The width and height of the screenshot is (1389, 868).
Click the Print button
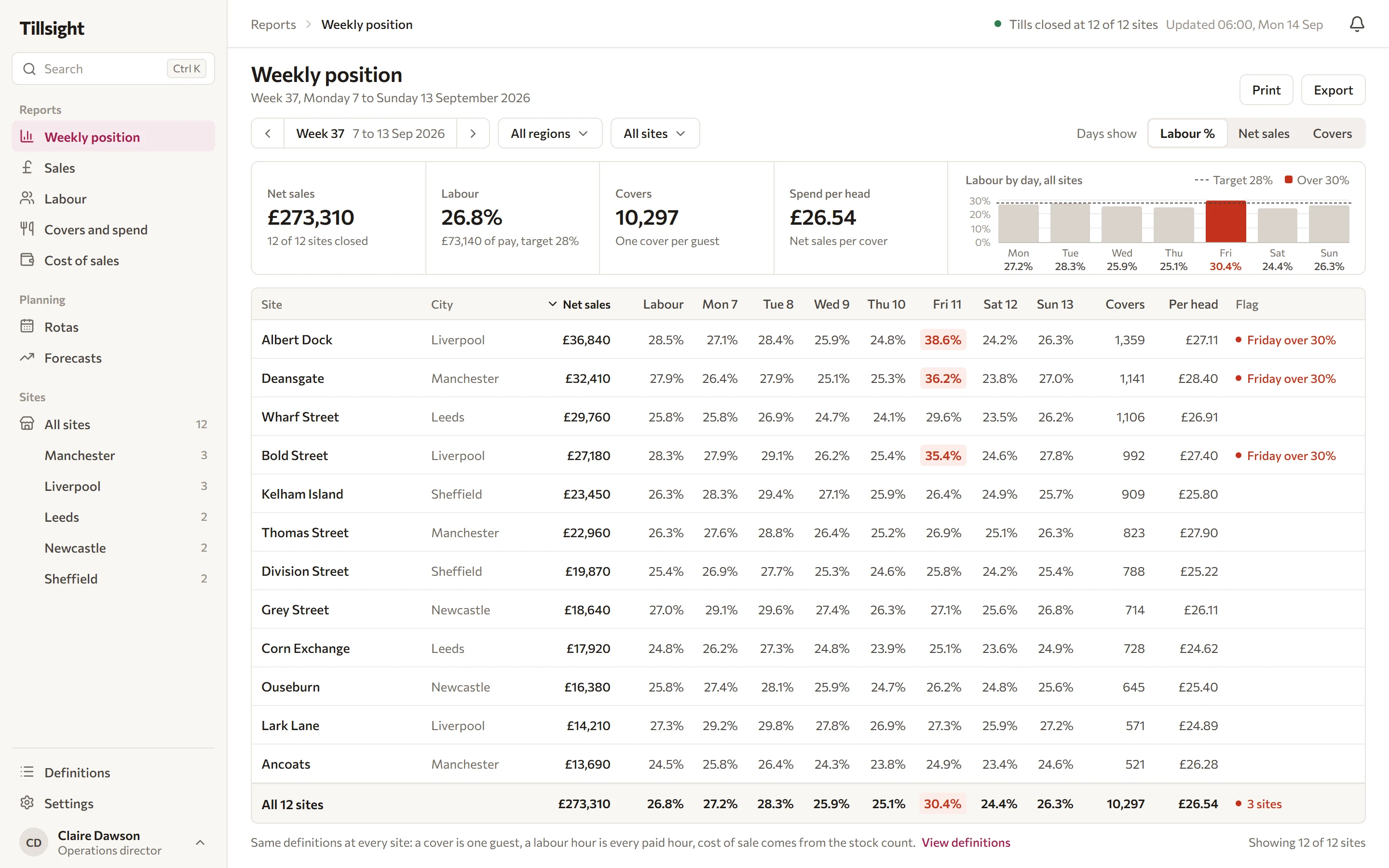coord(1266,90)
